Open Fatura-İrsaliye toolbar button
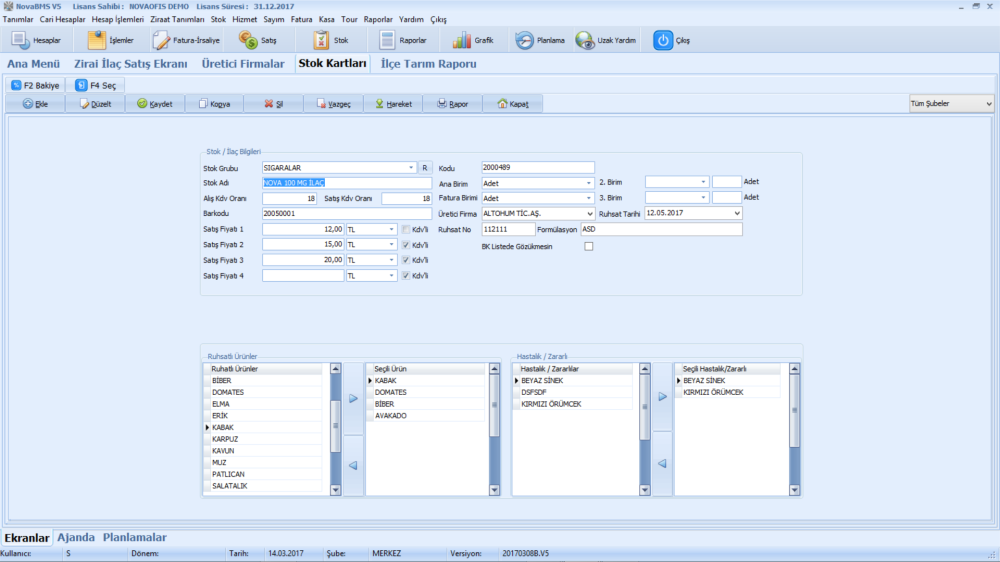Screen dimensions: 1000x562 click(x=186, y=40)
